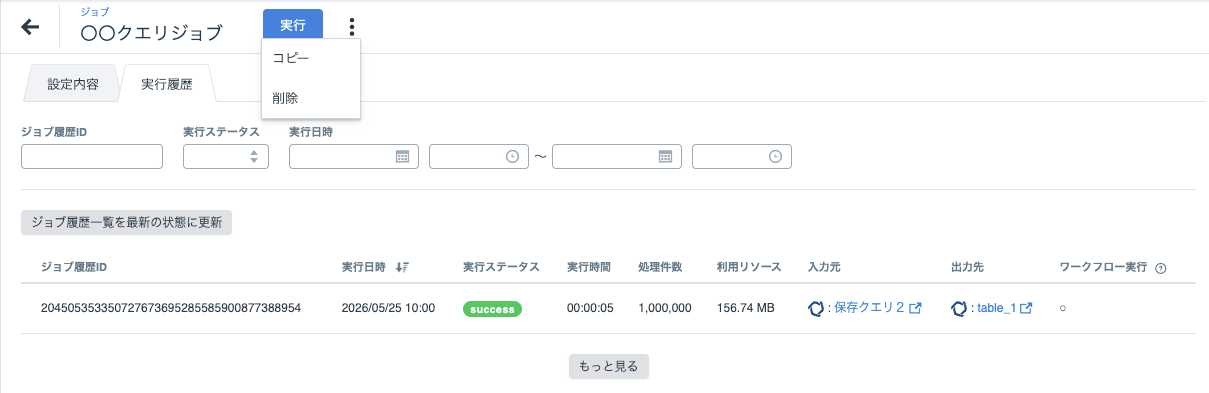Click the もっと見る load more button

point(609,366)
